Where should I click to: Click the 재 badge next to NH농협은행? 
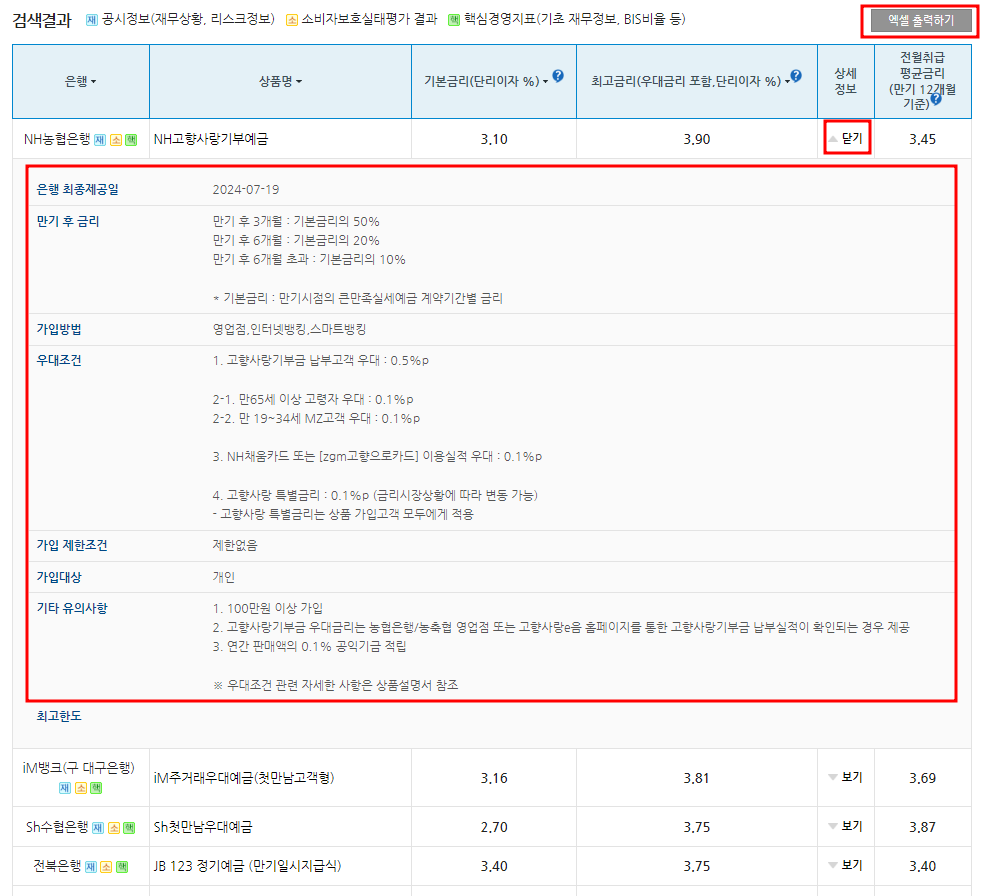pos(100,138)
